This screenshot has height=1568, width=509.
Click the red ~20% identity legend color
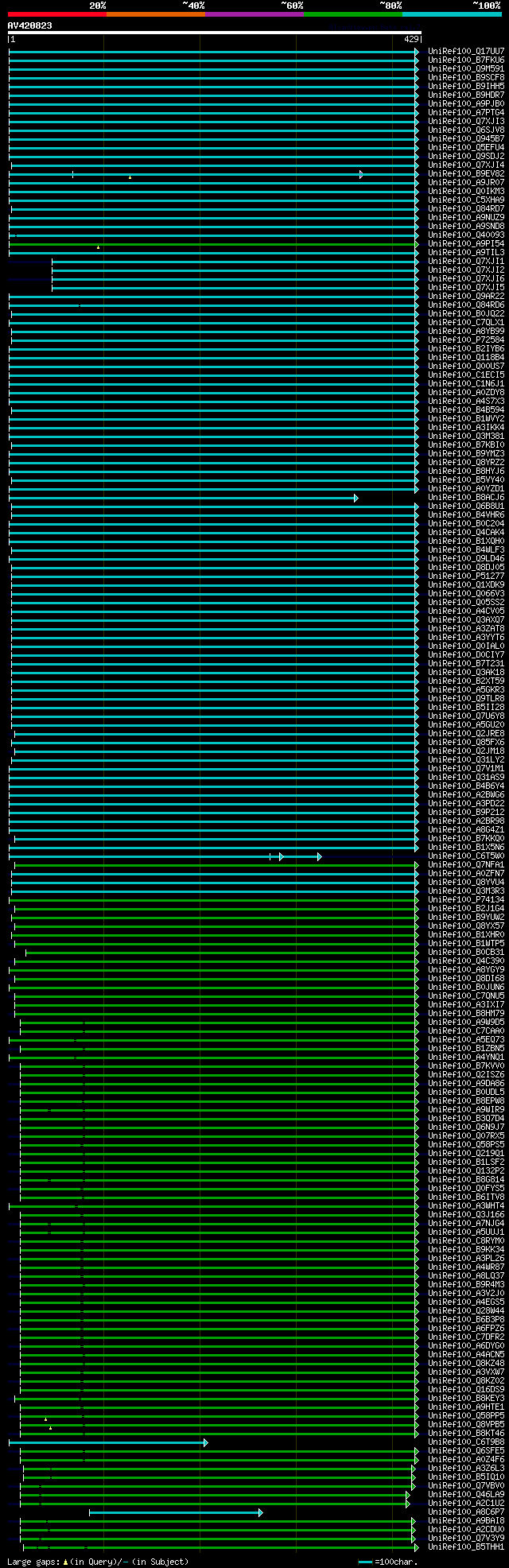pyautogui.click(x=56, y=14)
